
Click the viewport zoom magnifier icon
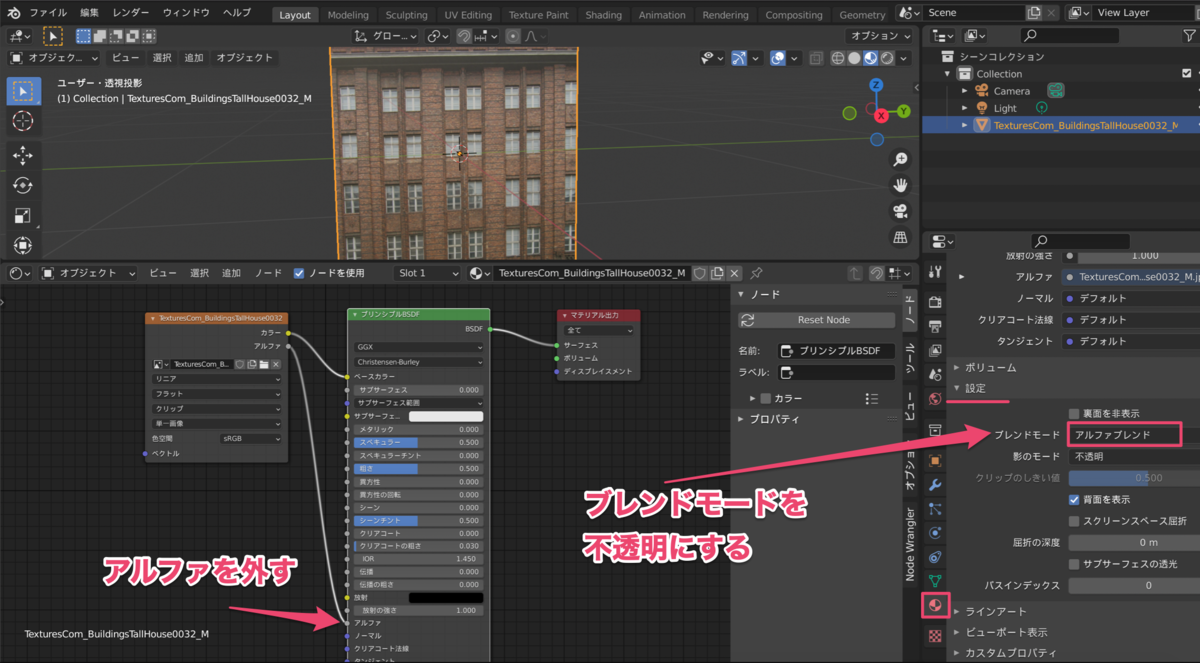[900, 160]
